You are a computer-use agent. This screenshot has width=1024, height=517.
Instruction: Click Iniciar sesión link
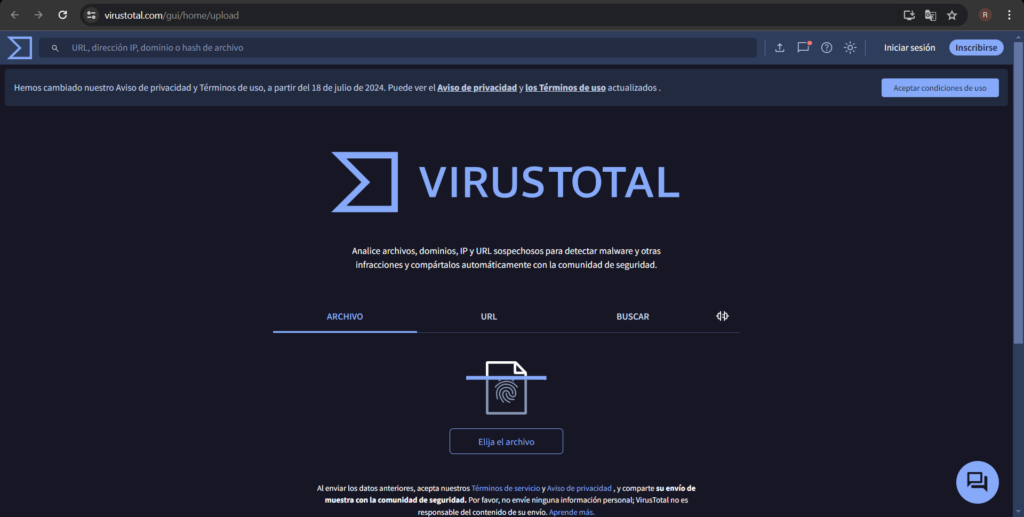909,48
